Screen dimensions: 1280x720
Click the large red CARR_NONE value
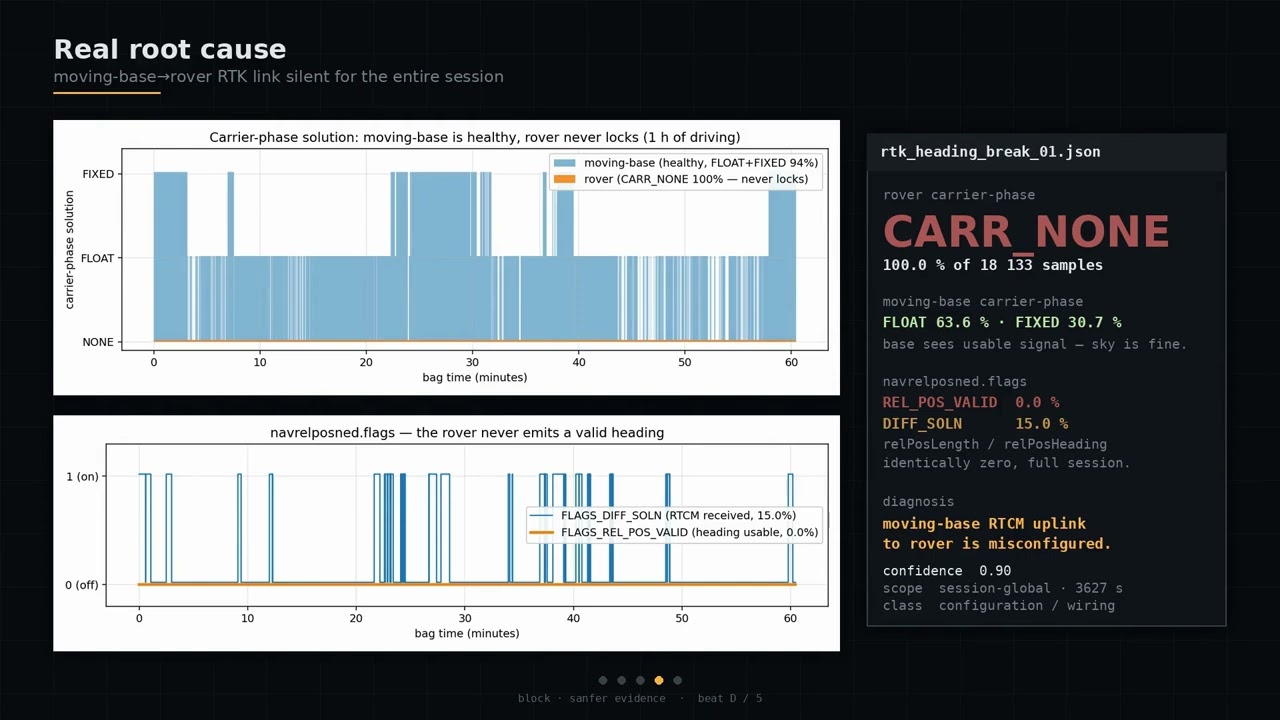click(x=1026, y=231)
